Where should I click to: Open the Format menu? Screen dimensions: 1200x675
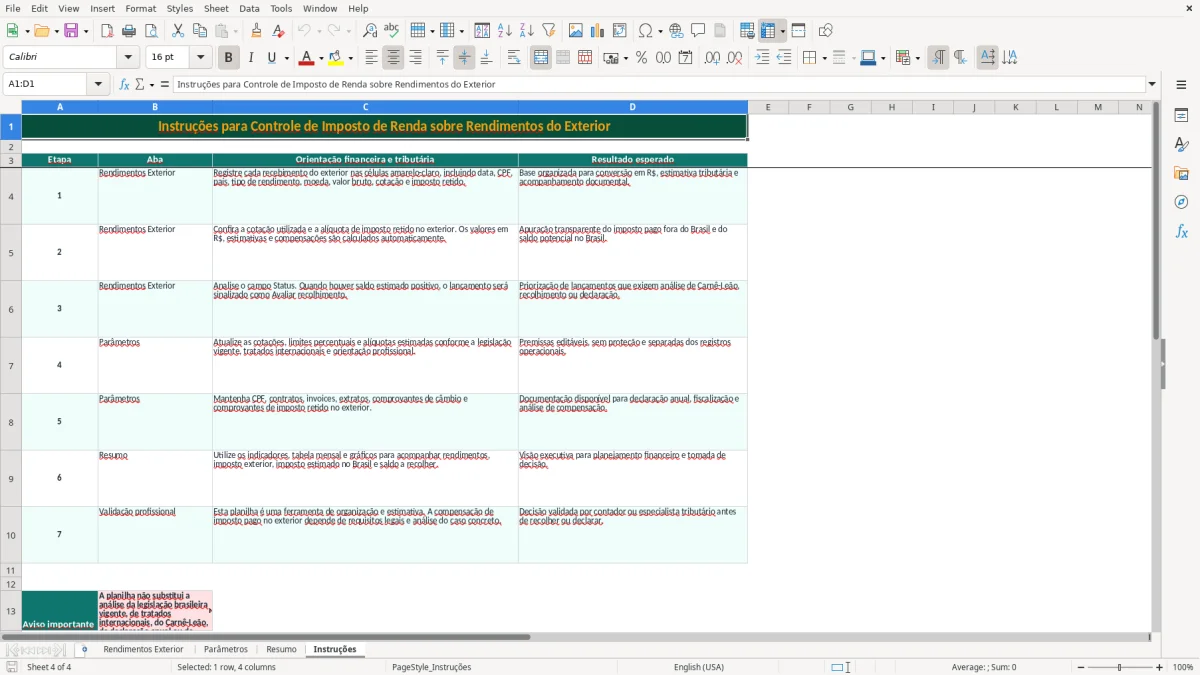point(140,8)
